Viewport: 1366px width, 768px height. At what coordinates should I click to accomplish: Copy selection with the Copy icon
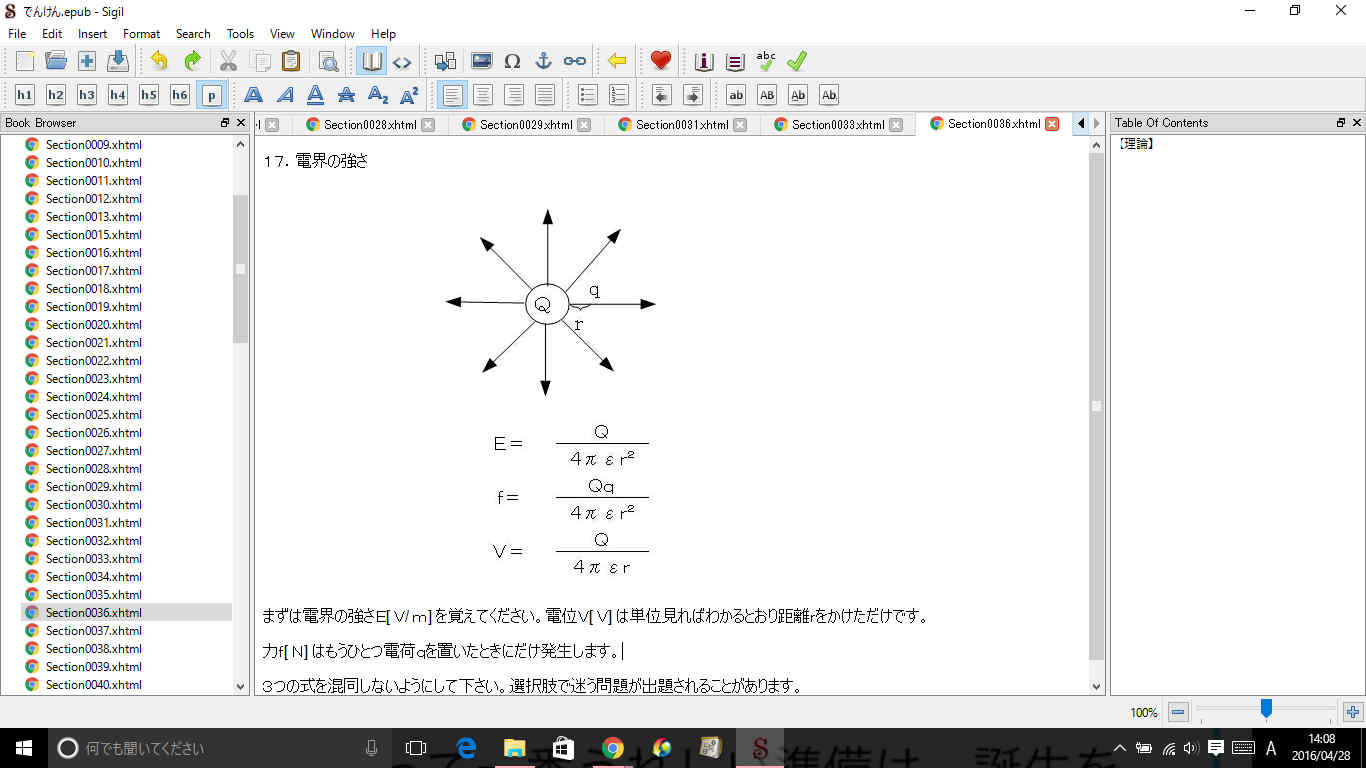click(260, 61)
